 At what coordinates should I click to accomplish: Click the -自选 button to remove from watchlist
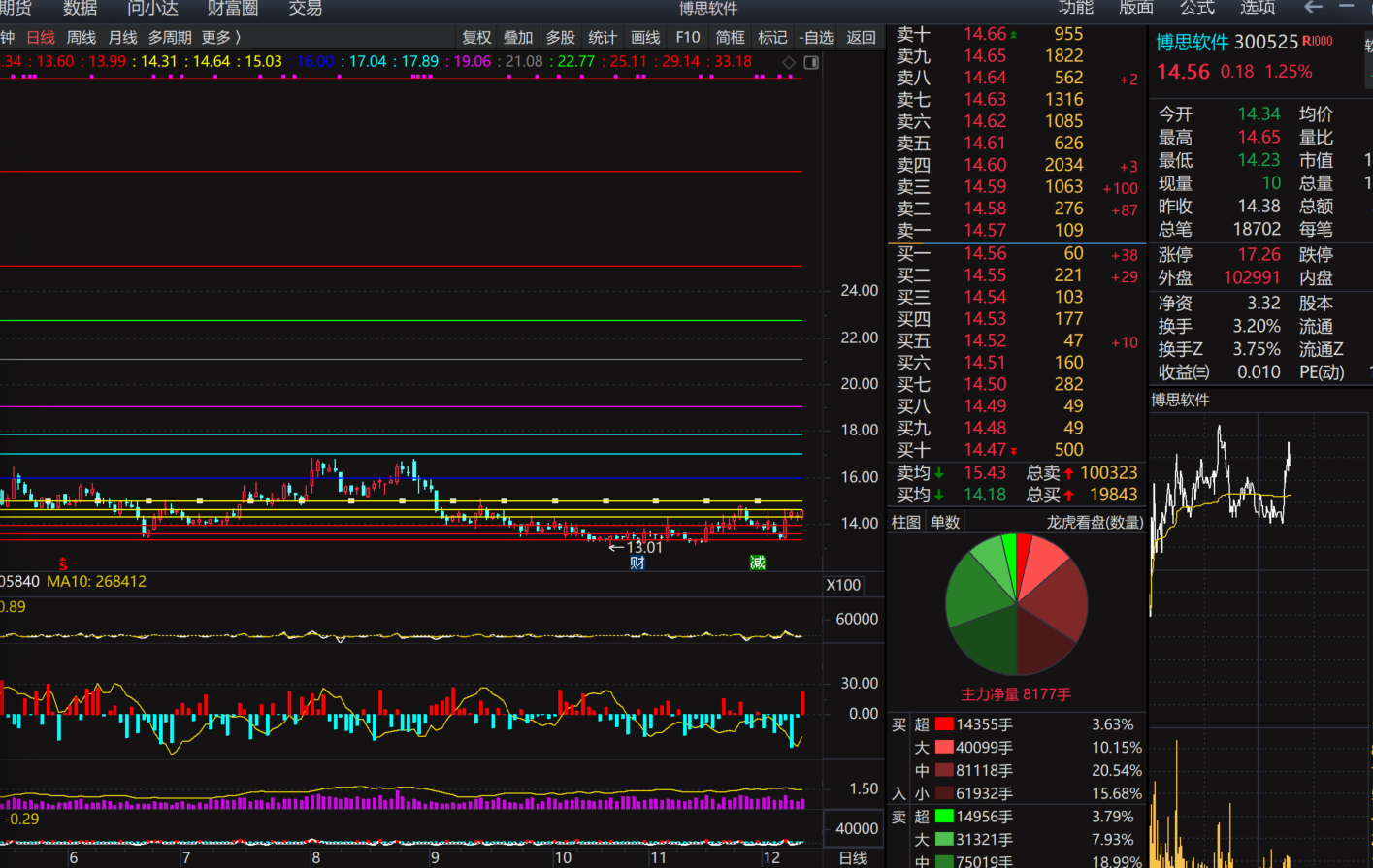[x=816, y=38]
